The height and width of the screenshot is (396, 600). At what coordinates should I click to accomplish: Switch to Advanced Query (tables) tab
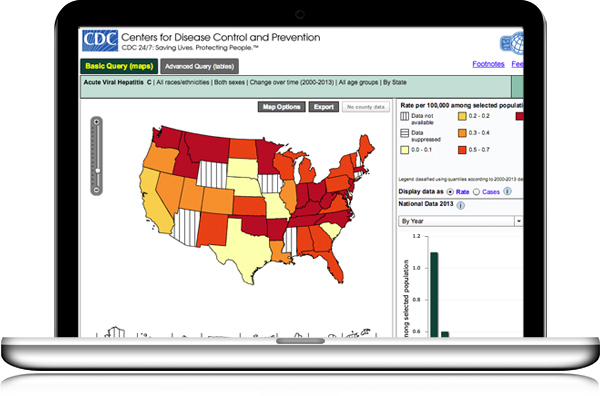[199, 66]
